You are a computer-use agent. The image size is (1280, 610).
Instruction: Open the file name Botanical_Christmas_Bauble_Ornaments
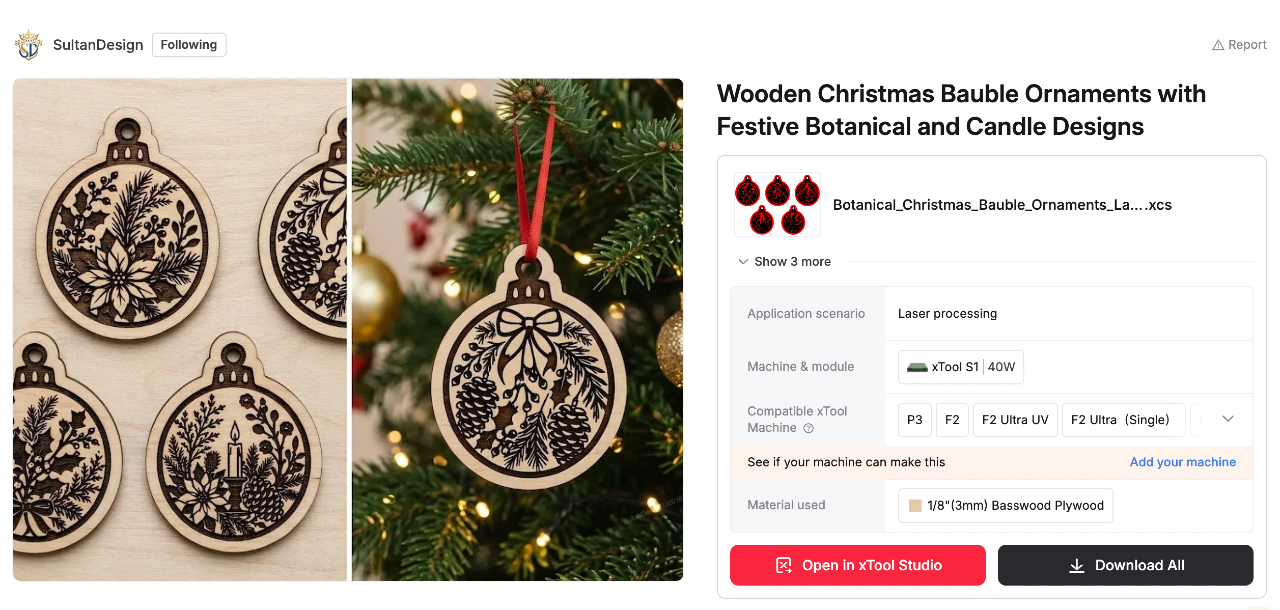[1002, 205]
